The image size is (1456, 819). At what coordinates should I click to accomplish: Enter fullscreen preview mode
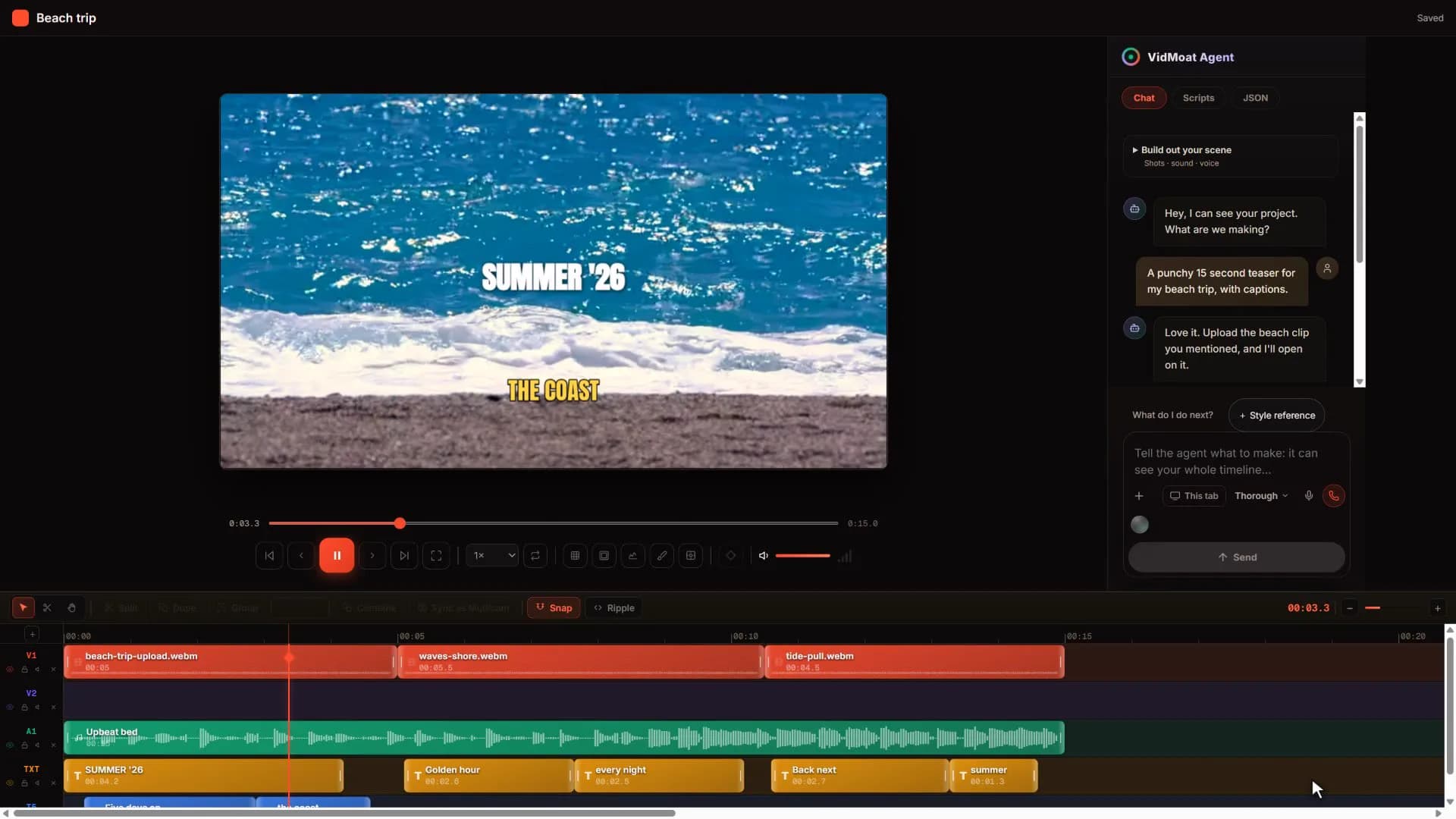[x=436, y=555]
